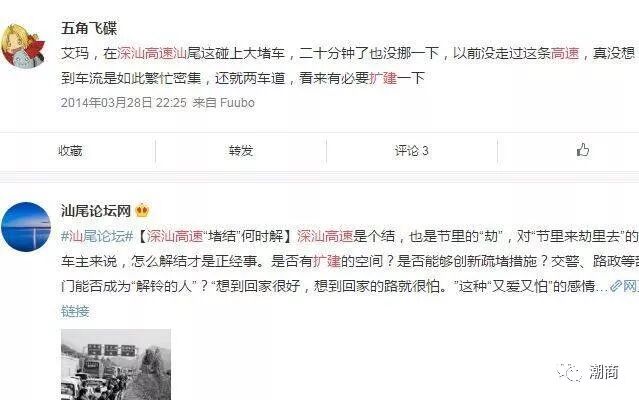The width and height of the screenshot is (639, 400).
Task: Open the 链接 web link
Action: [x=75, y=311]
